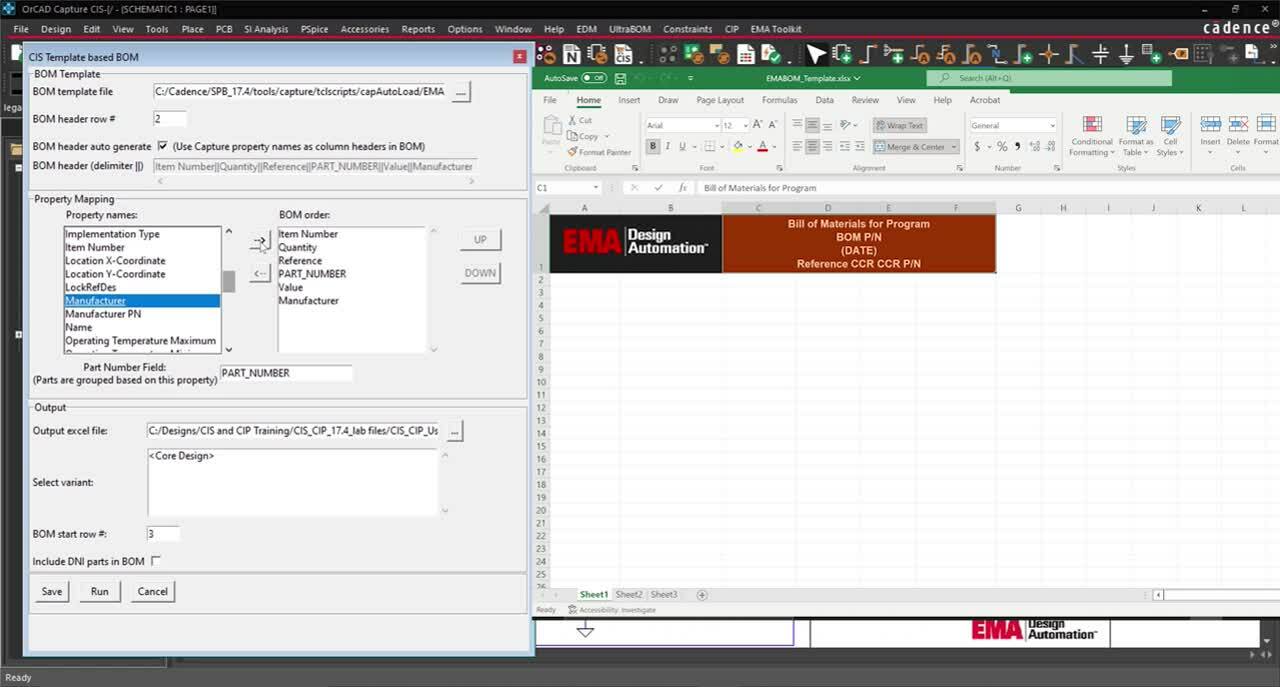The width and height of the screenshot is (1280, 687).
Task: Click the Run button in the BOM dialog
Action: (x=99, y=591)
